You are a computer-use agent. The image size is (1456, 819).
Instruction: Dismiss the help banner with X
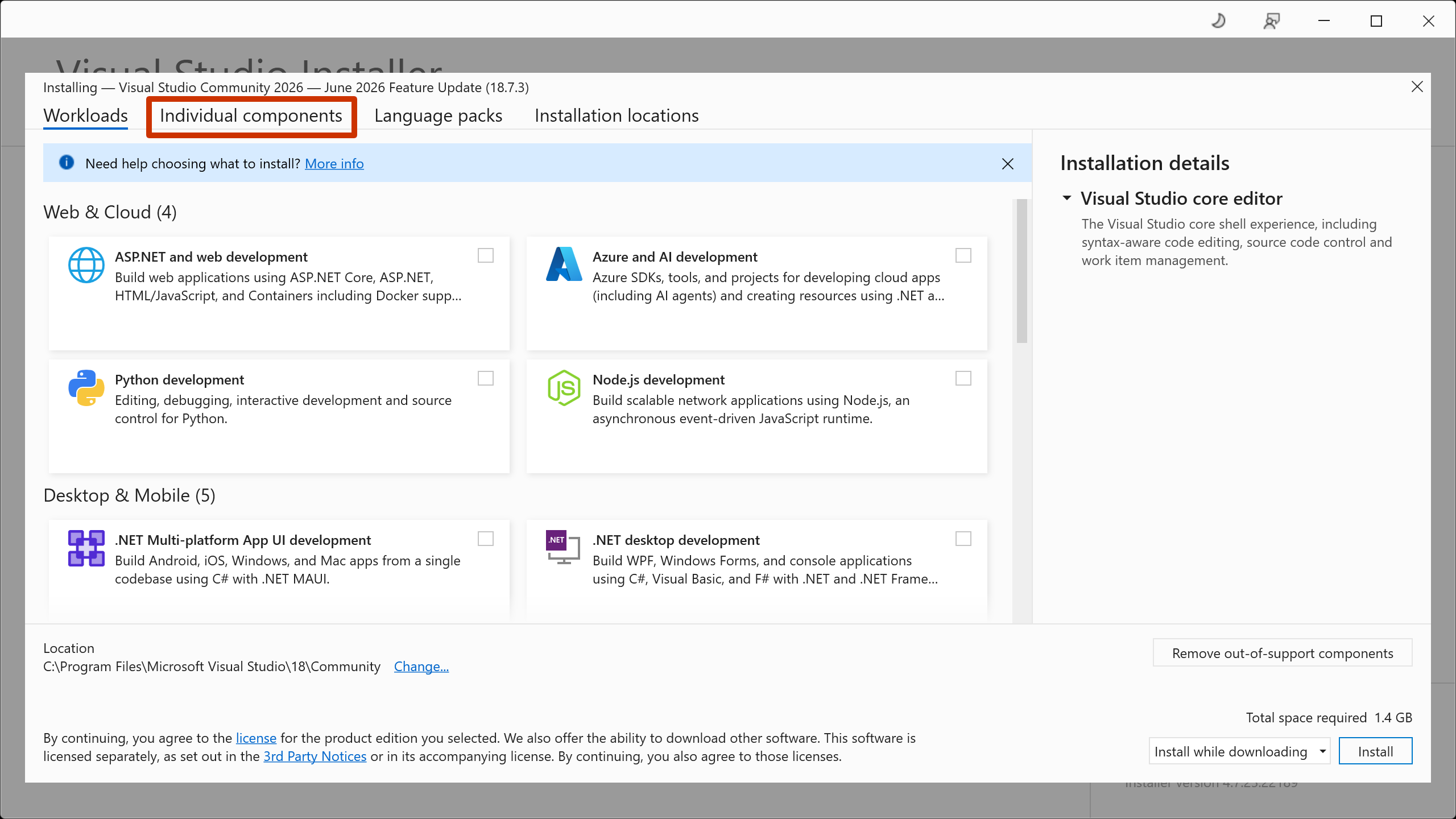click(1008, 164)
